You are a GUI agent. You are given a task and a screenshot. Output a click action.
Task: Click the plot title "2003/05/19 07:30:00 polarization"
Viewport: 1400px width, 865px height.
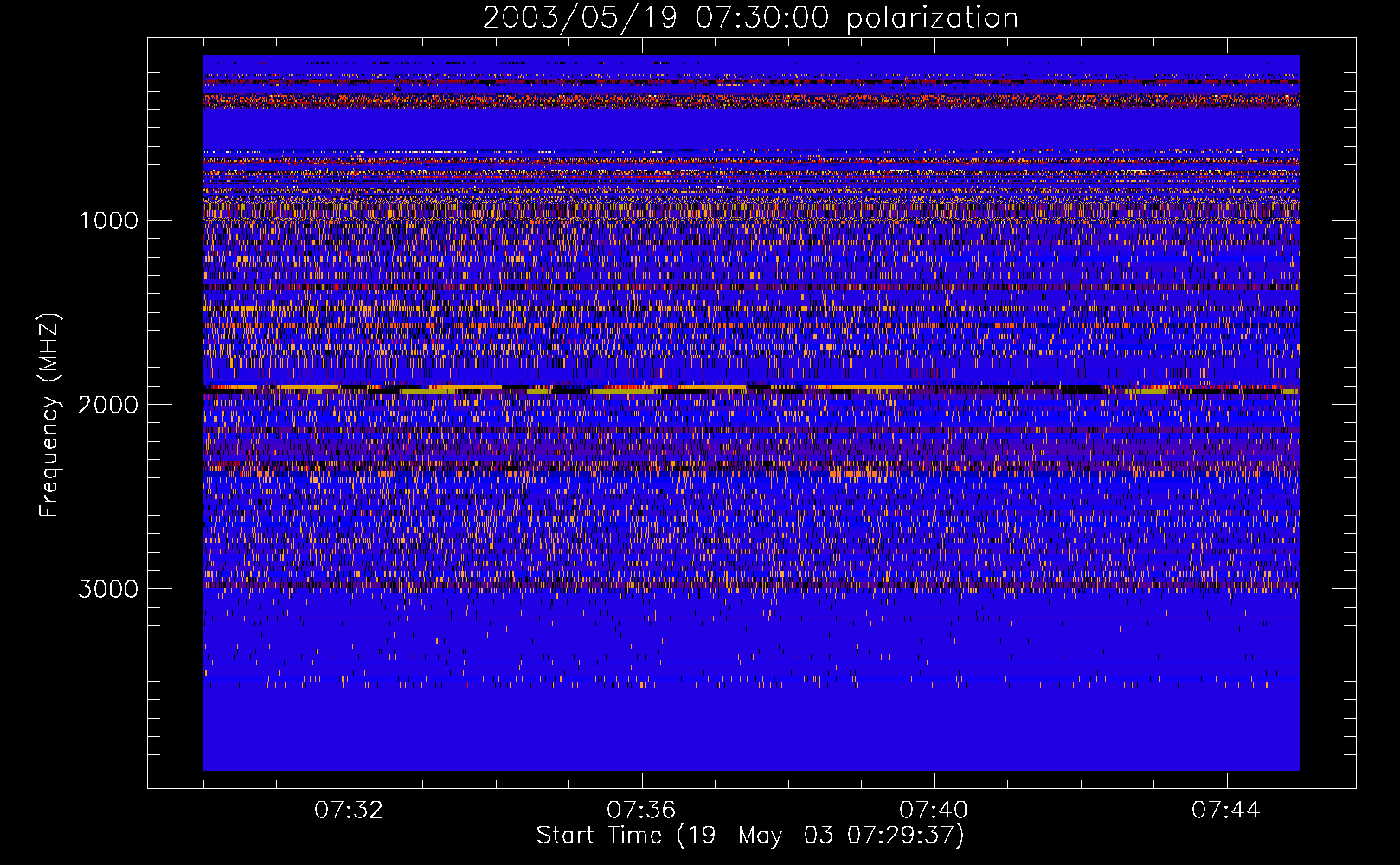pyautogui.click(x=750, y=17)
